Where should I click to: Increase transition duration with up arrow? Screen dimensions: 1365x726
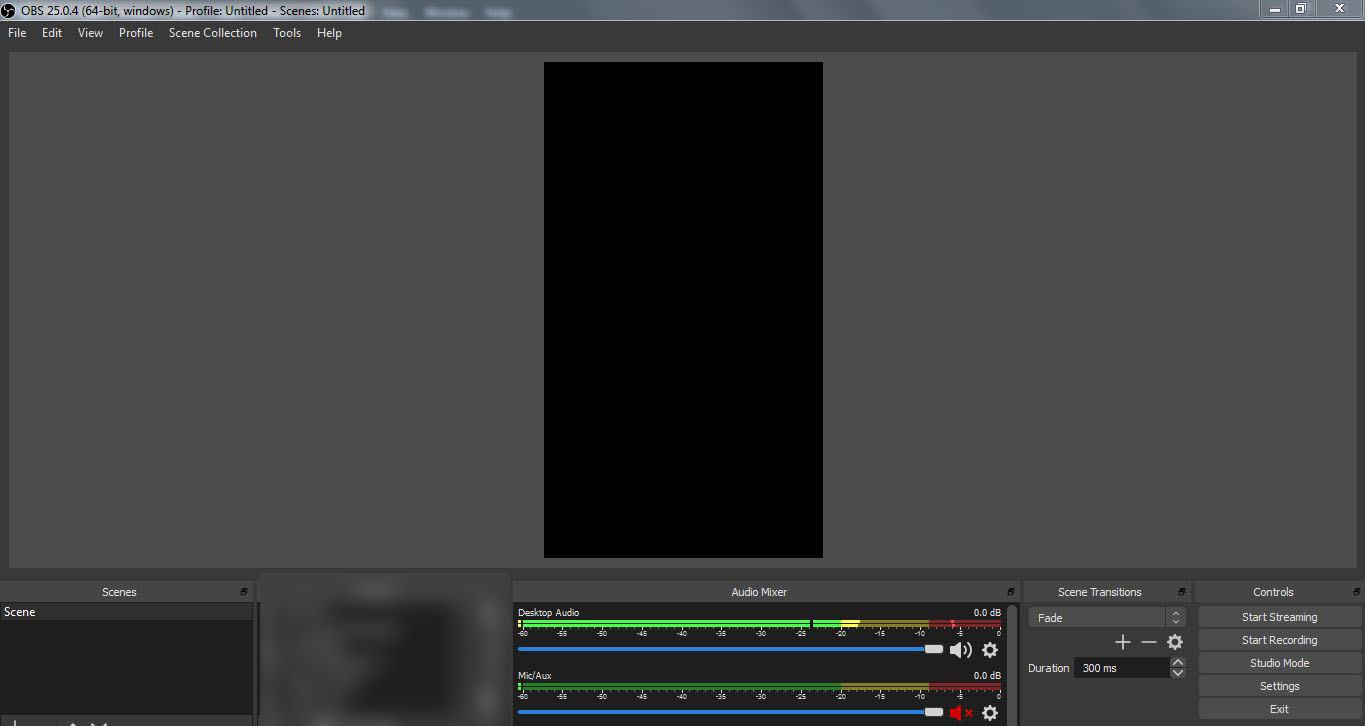(1177, 662)
